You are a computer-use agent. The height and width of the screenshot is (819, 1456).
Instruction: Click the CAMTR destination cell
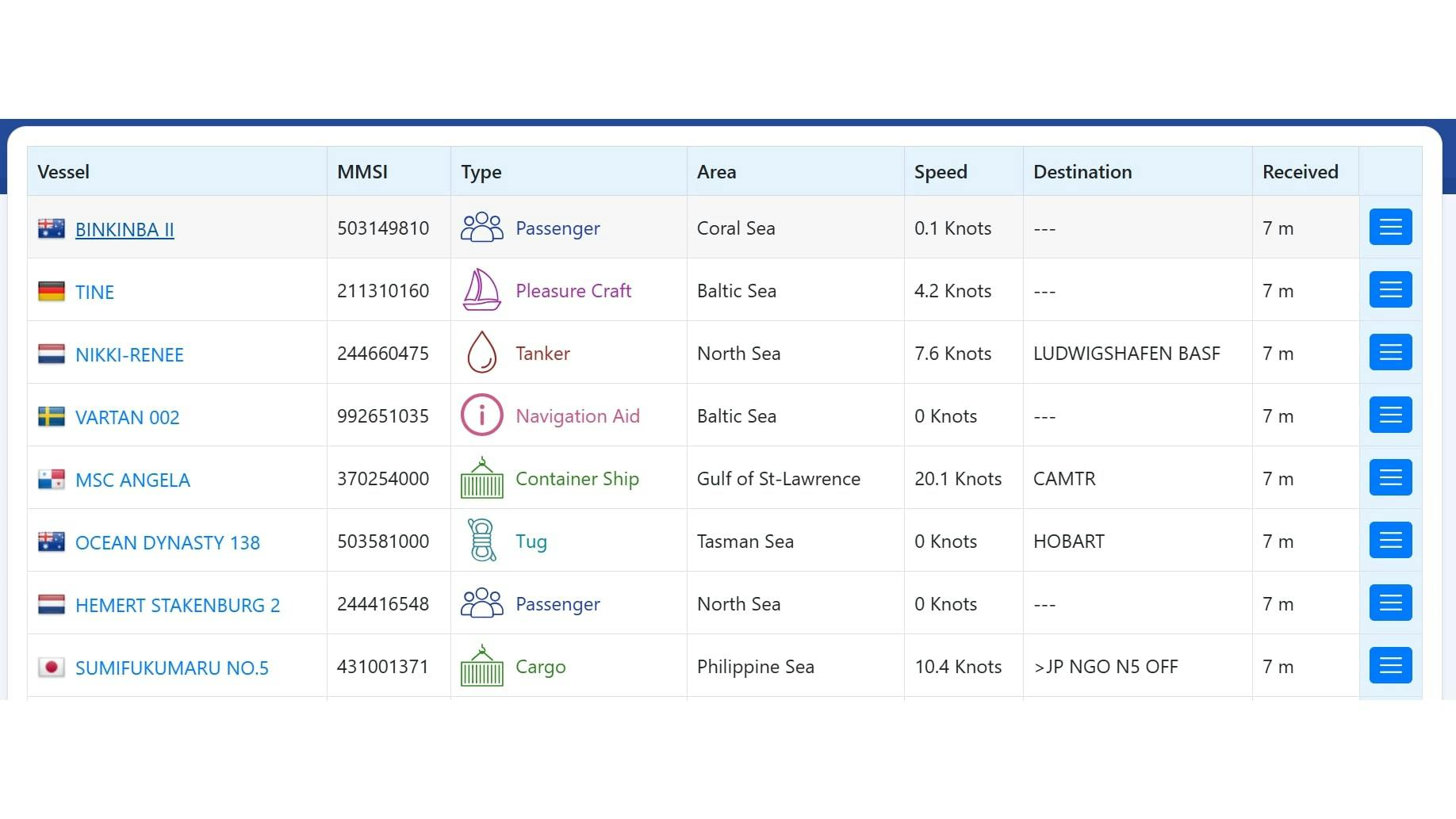tap(1138, 478)
